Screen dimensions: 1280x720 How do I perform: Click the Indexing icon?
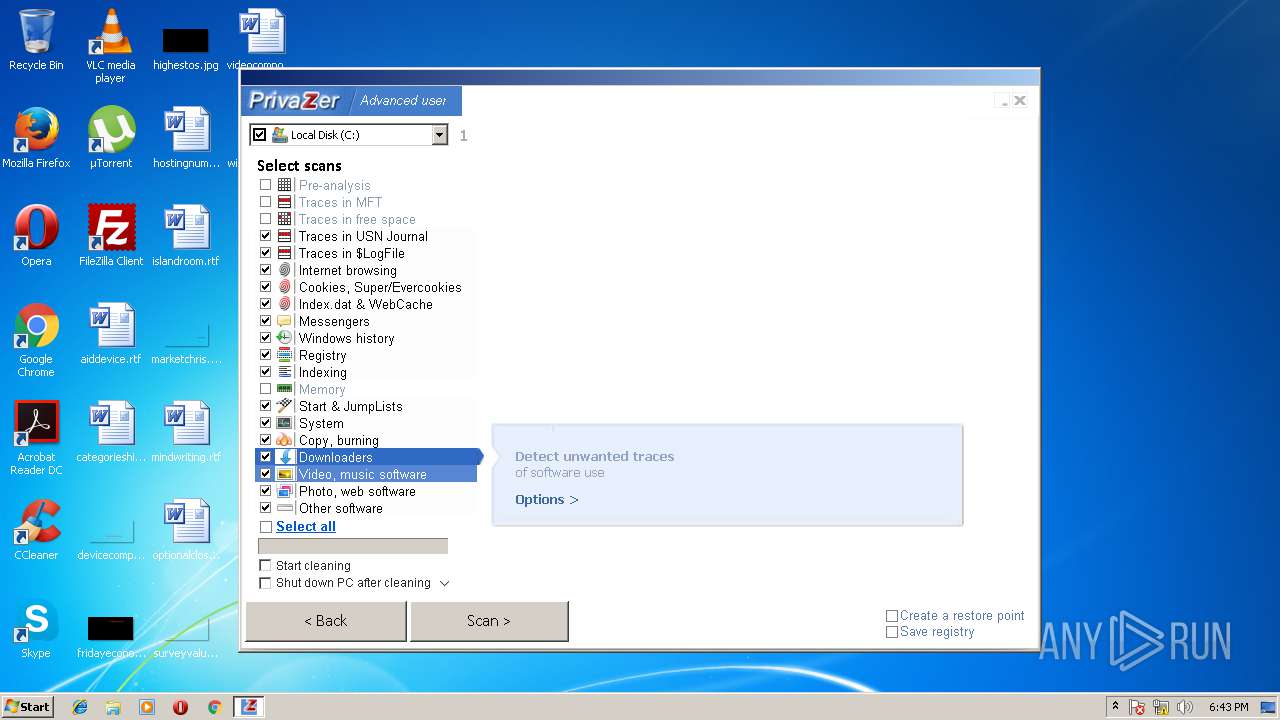tap(285, 372)
